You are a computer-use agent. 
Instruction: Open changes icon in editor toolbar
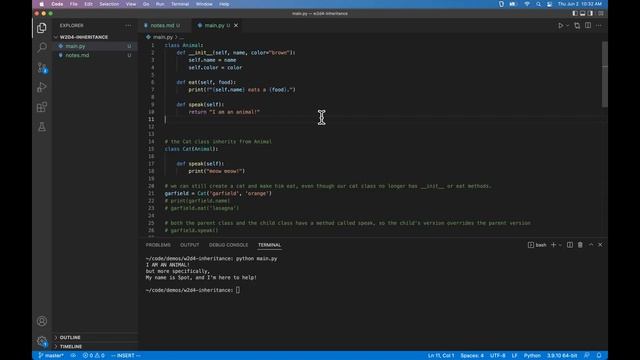click(x=577, y=26)
